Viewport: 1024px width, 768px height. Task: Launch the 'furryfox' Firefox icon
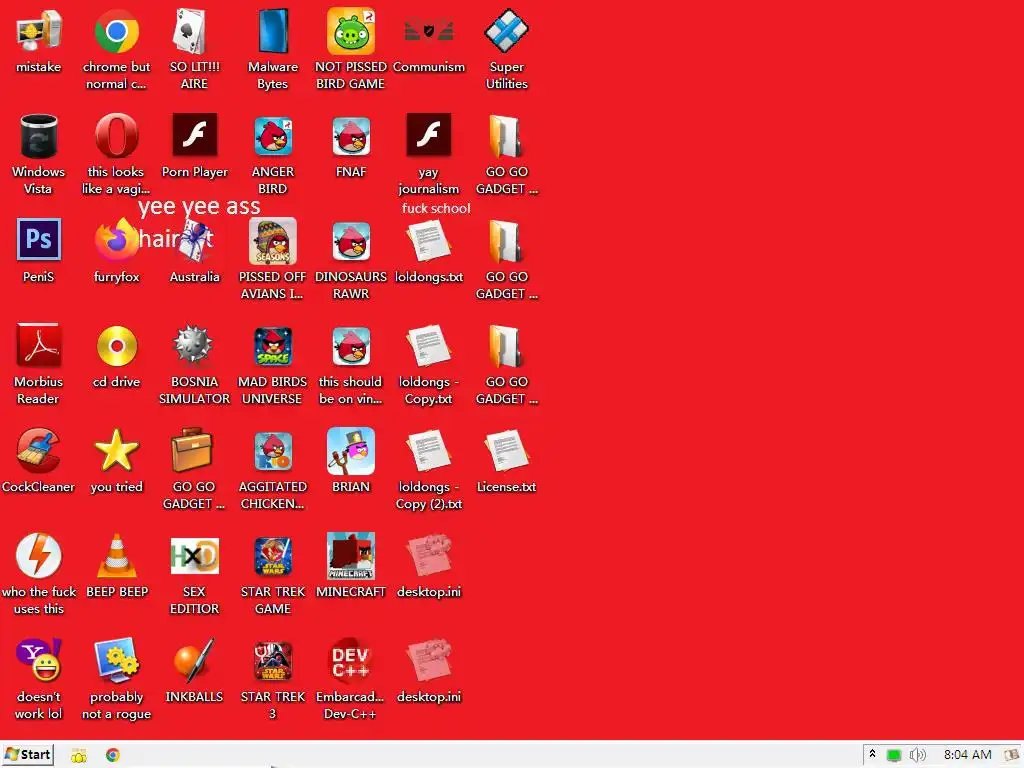coord(116,240)
